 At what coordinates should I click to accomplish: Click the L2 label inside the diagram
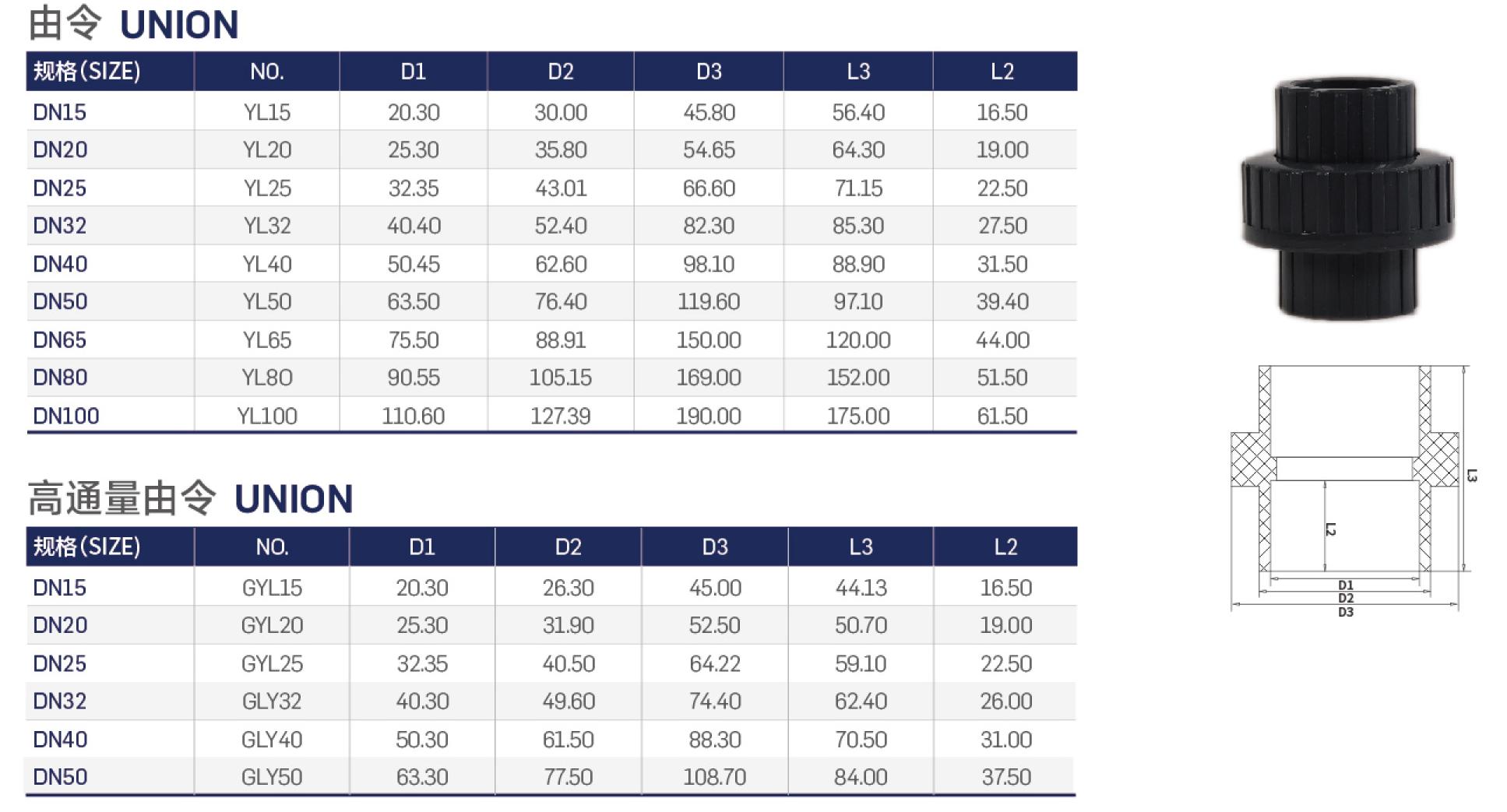click(x=1331, y=529)
